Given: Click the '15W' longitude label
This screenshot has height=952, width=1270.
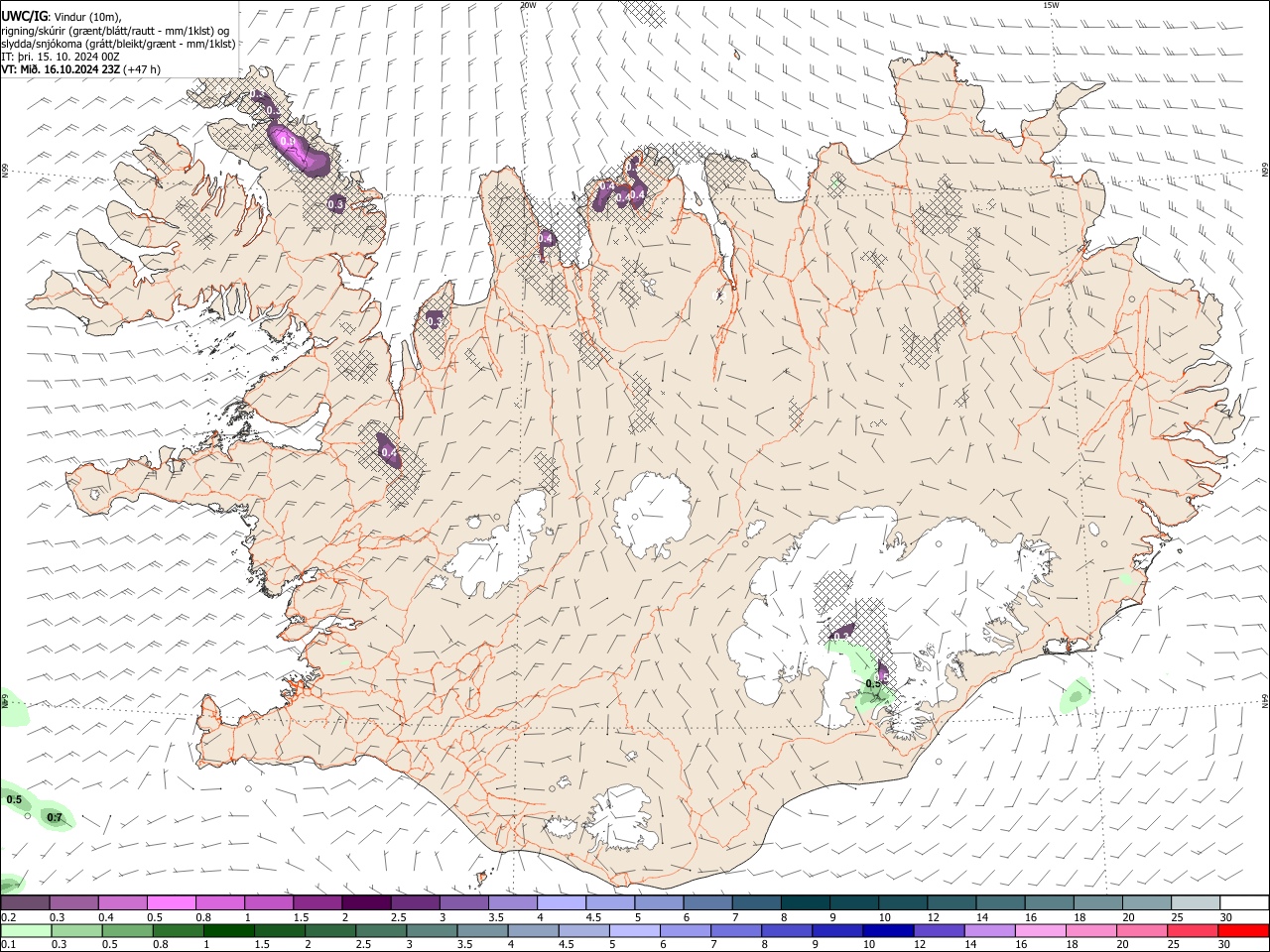Looking at the screenshot, I should pyautogui.click(x=1051, y=5).
